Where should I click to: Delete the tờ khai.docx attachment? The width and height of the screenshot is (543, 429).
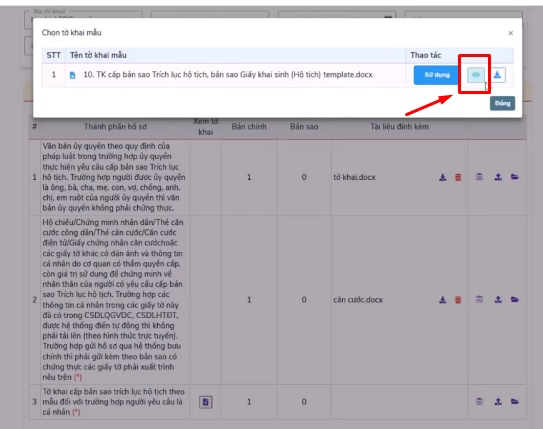pyautogui.click(x=458, y=177)
